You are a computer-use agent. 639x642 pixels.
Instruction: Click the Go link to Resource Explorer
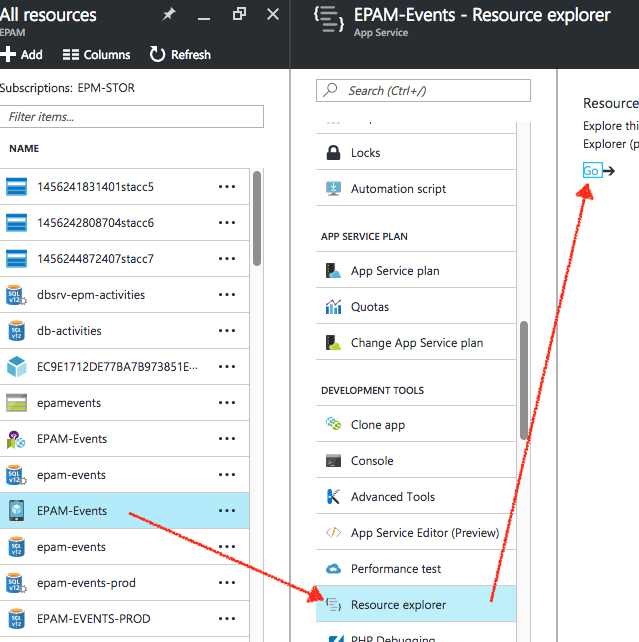[592, 170]
